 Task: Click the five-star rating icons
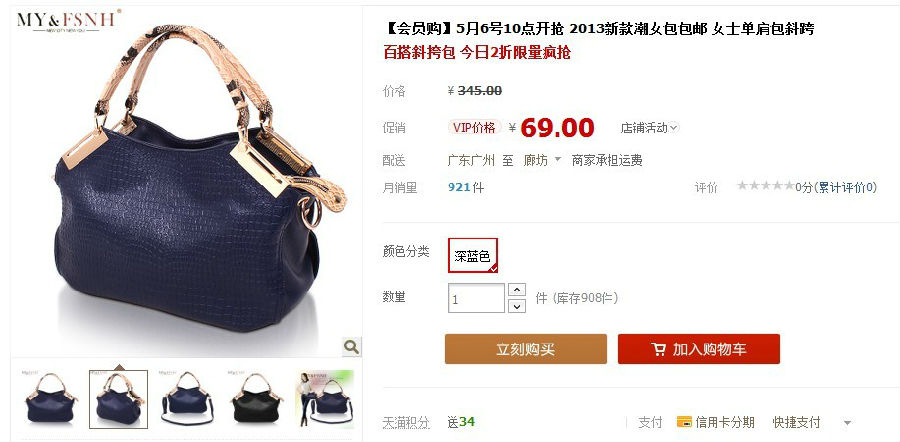click(x=765, y=185)
